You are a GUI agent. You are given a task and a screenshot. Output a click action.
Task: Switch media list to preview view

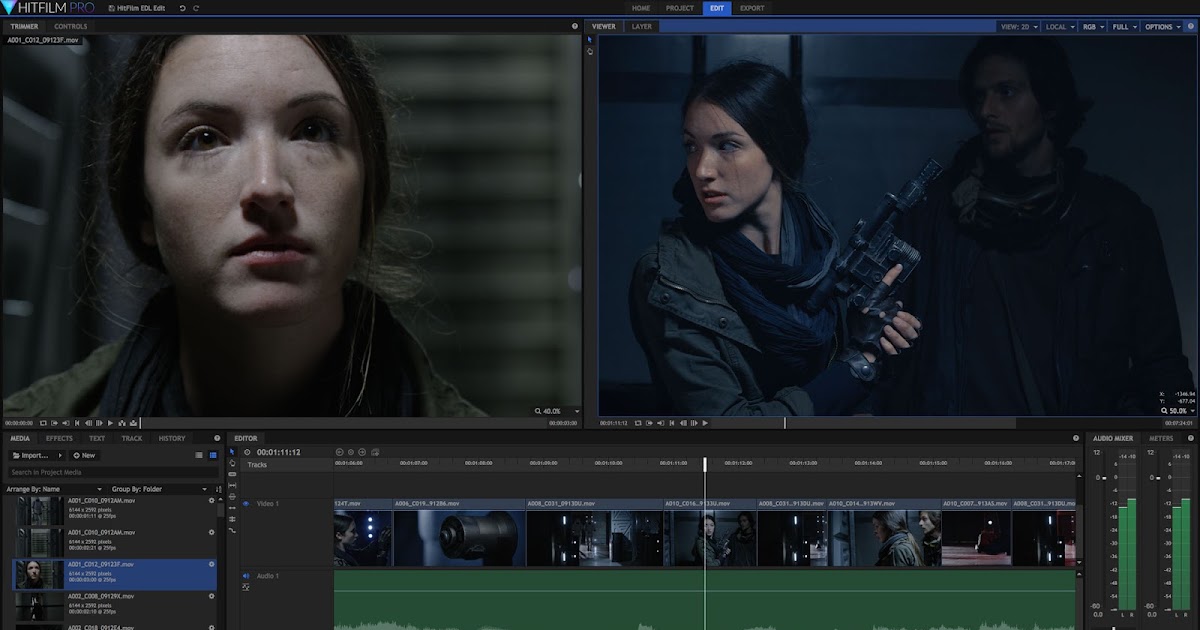(213, 455)
